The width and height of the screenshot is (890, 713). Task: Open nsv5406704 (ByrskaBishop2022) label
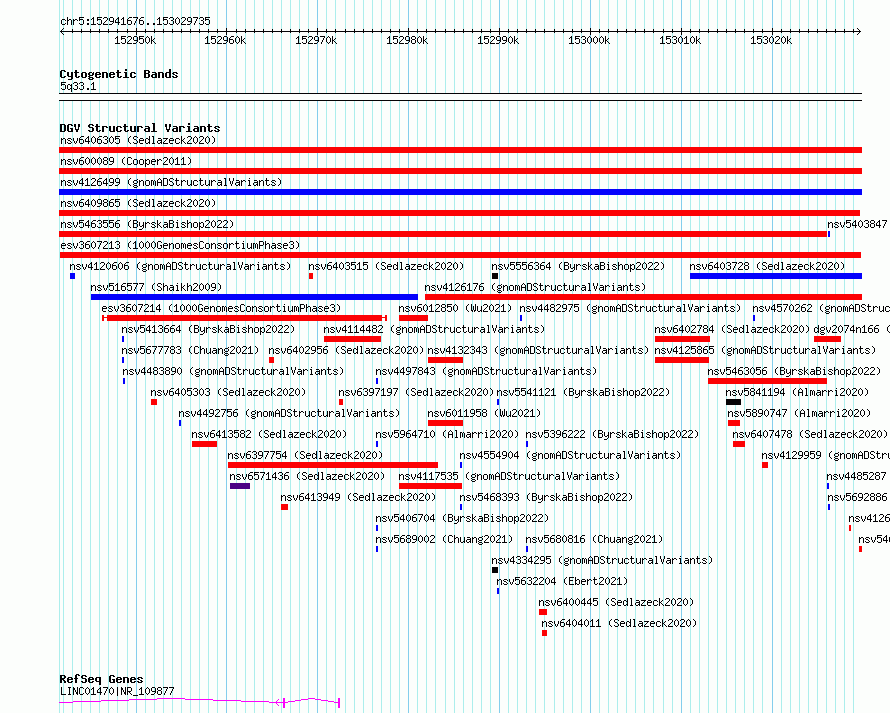click(x=463, y=518)
